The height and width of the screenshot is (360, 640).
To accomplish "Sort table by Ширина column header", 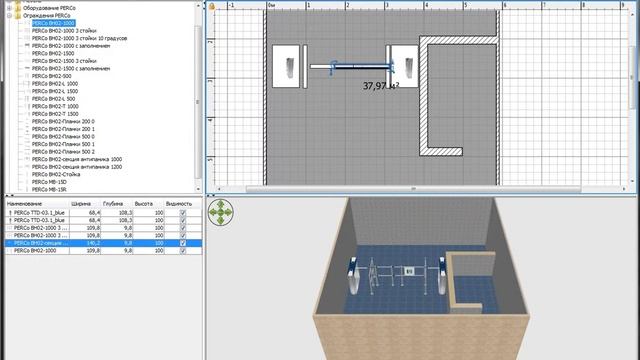I will (x=85, y=204).
